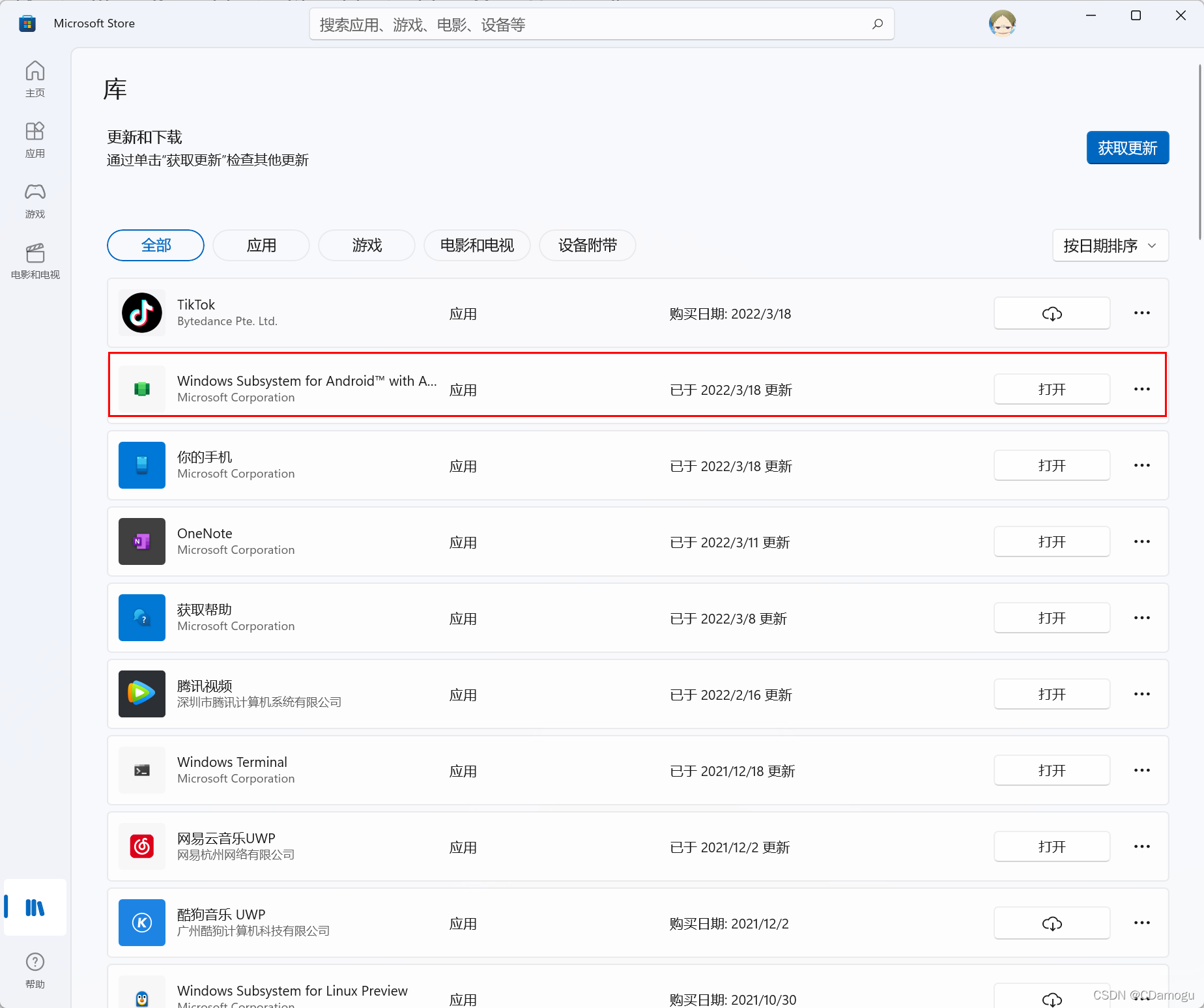
Task: Click the 酷狗音乐 UWP app icon
Action: point(142,923)
